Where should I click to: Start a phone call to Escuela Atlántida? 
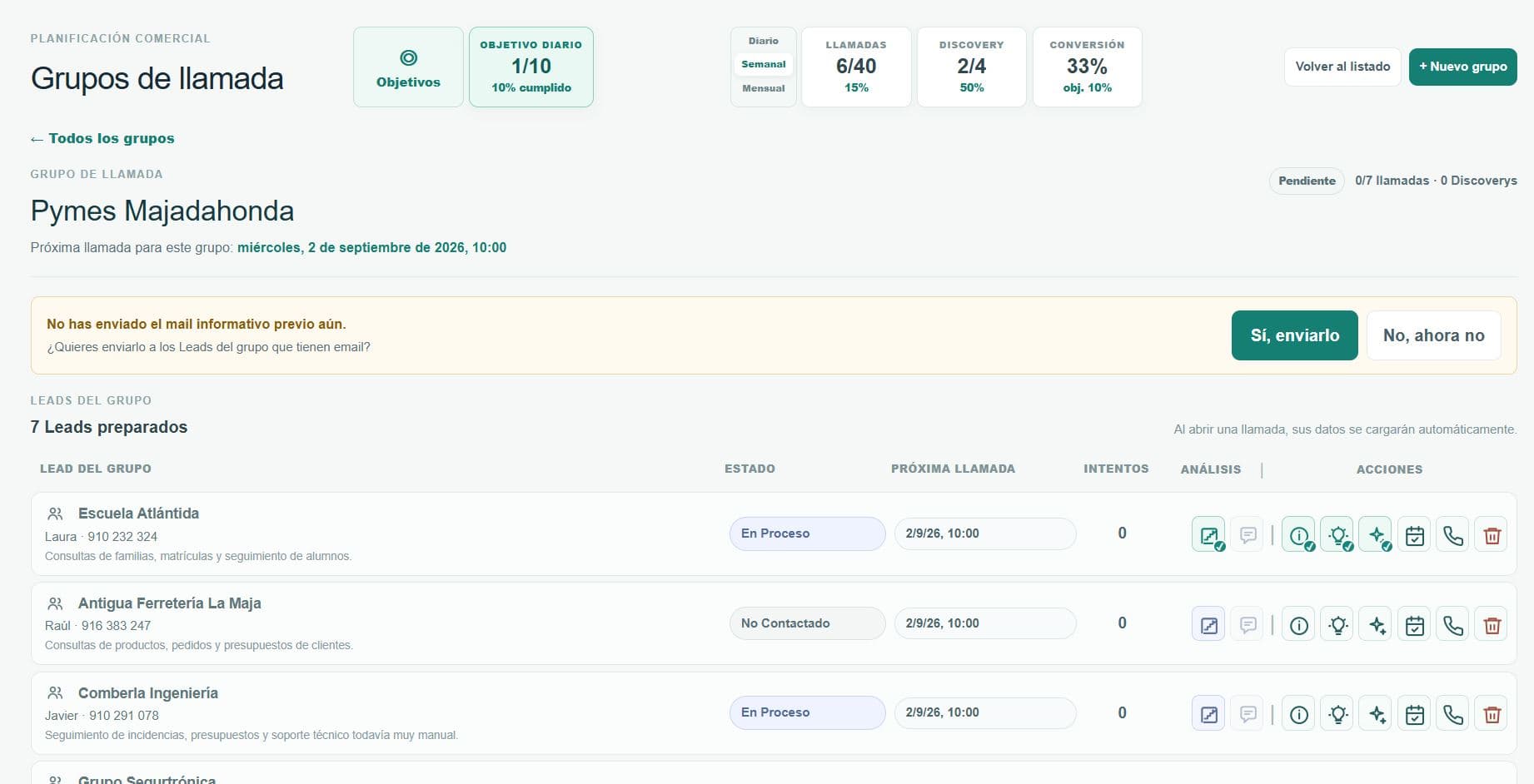click(1453, 535)
